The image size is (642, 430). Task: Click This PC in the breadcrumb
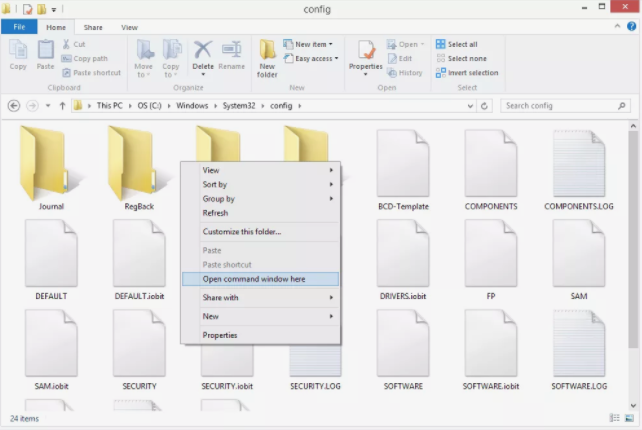[x=110, y=106]
